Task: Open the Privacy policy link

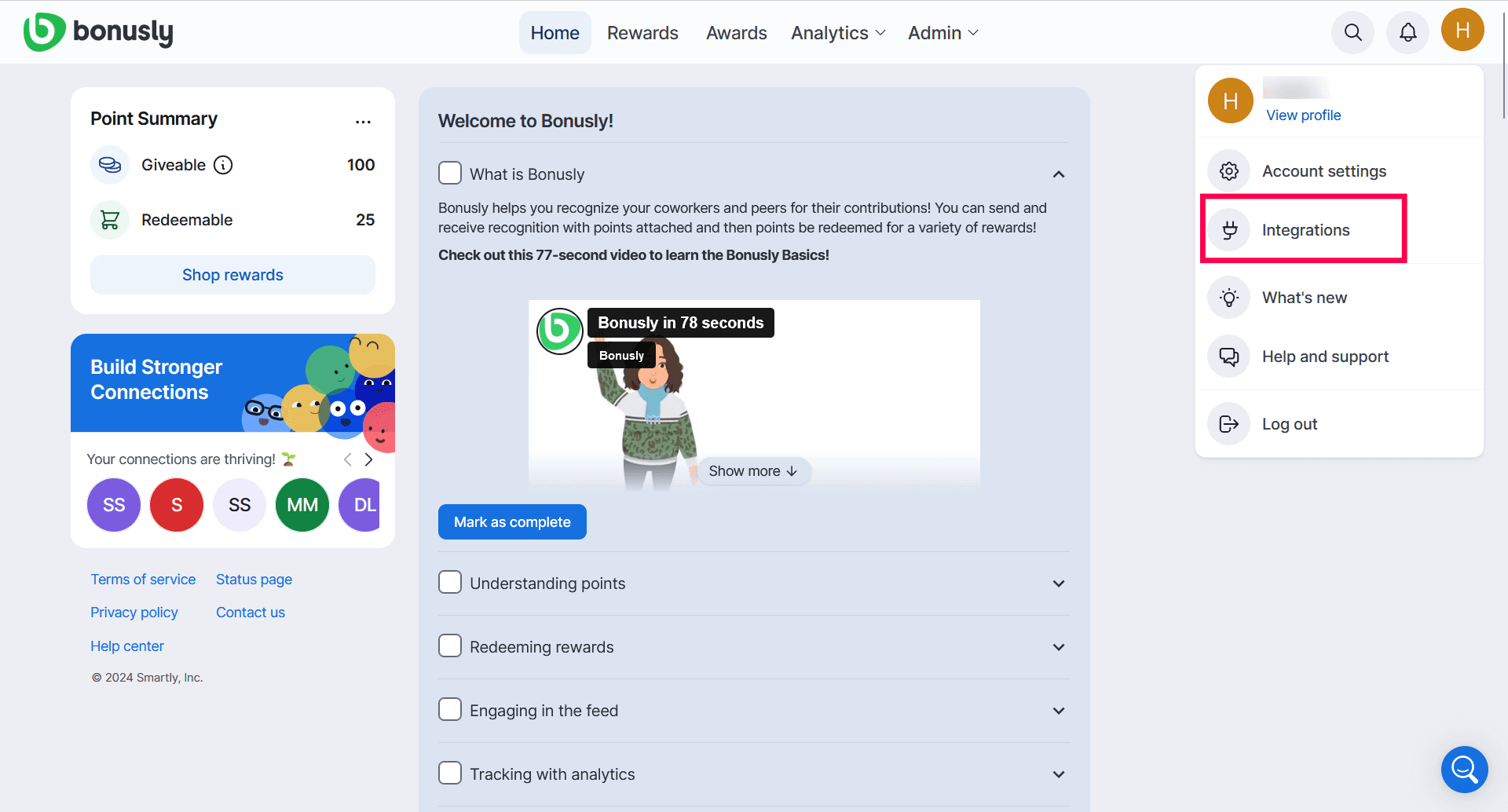Action: [x=134, y=613]
